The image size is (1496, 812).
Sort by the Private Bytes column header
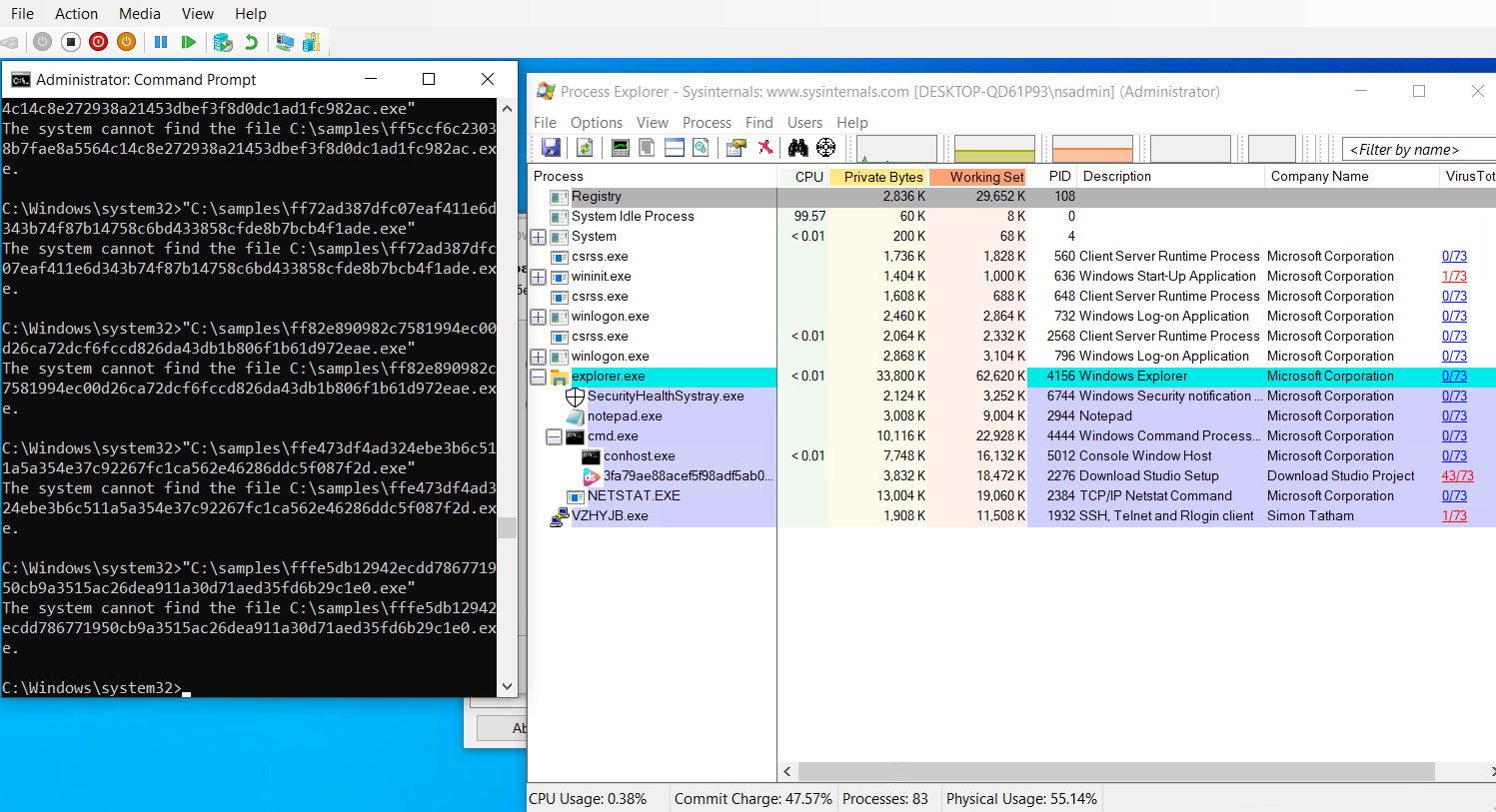point(877,177)
